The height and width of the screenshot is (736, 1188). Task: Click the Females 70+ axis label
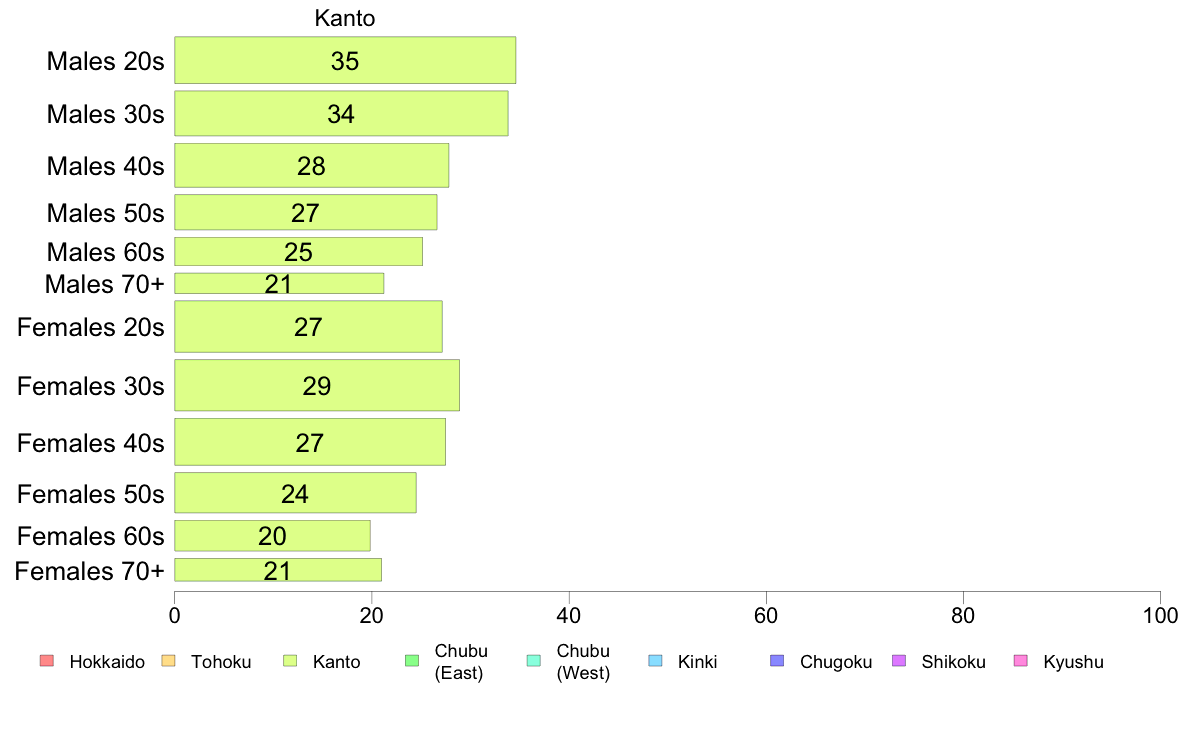click(x=89, y=571)
